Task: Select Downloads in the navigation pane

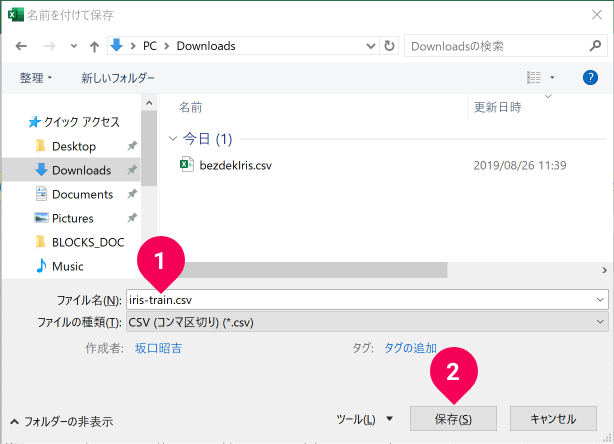Action: [x=73, y=170]
